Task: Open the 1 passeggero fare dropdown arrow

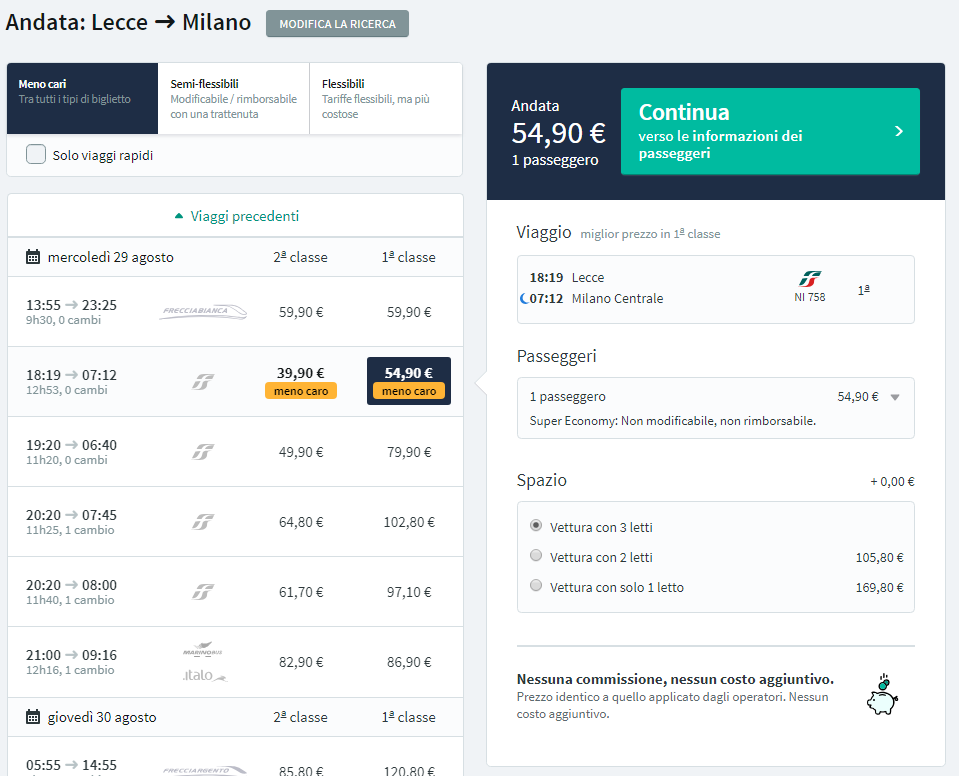Action: point(895,397)
